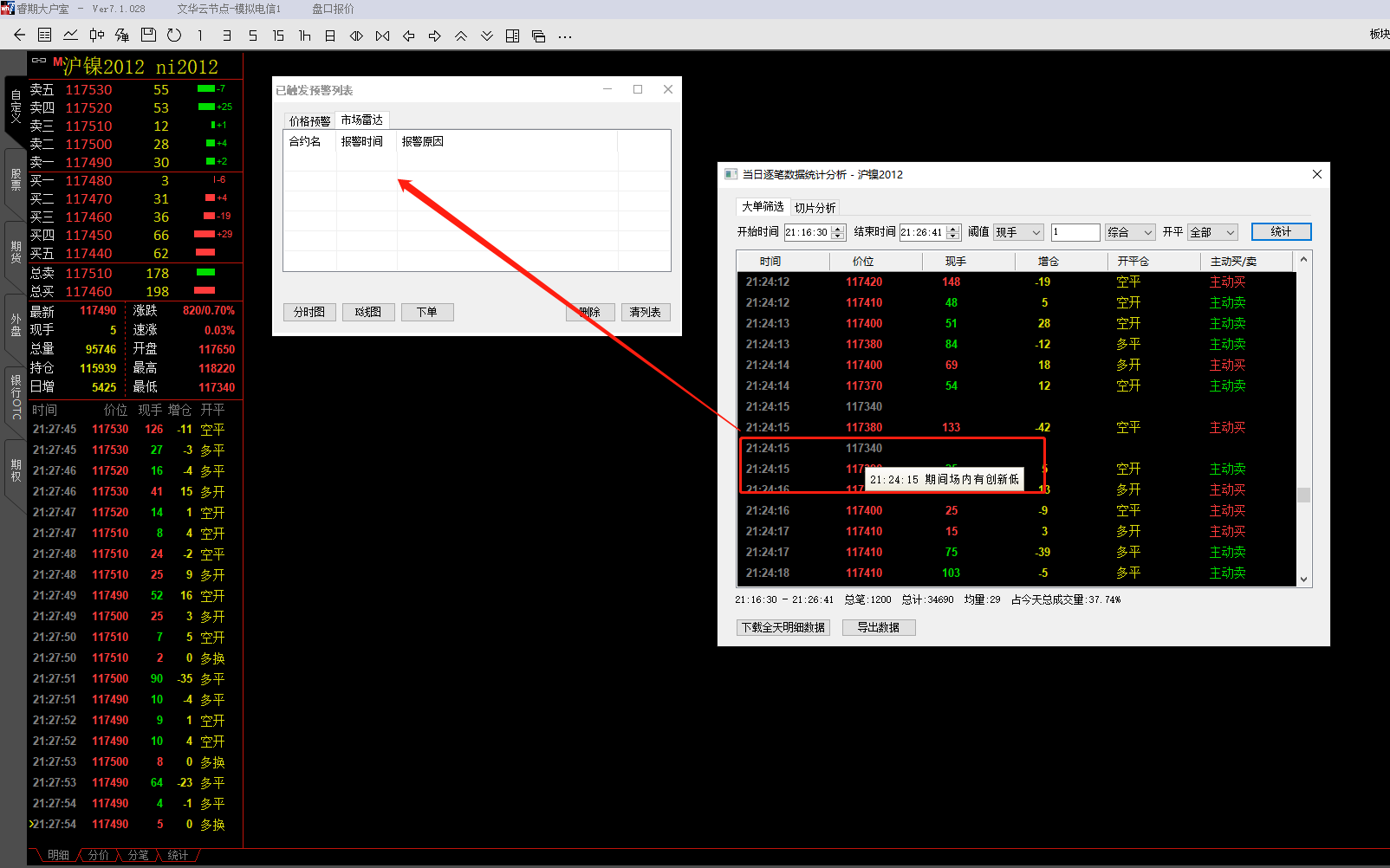Click the 下载全天明细数据 button
Screen dimensions: 1390x868
783,627
